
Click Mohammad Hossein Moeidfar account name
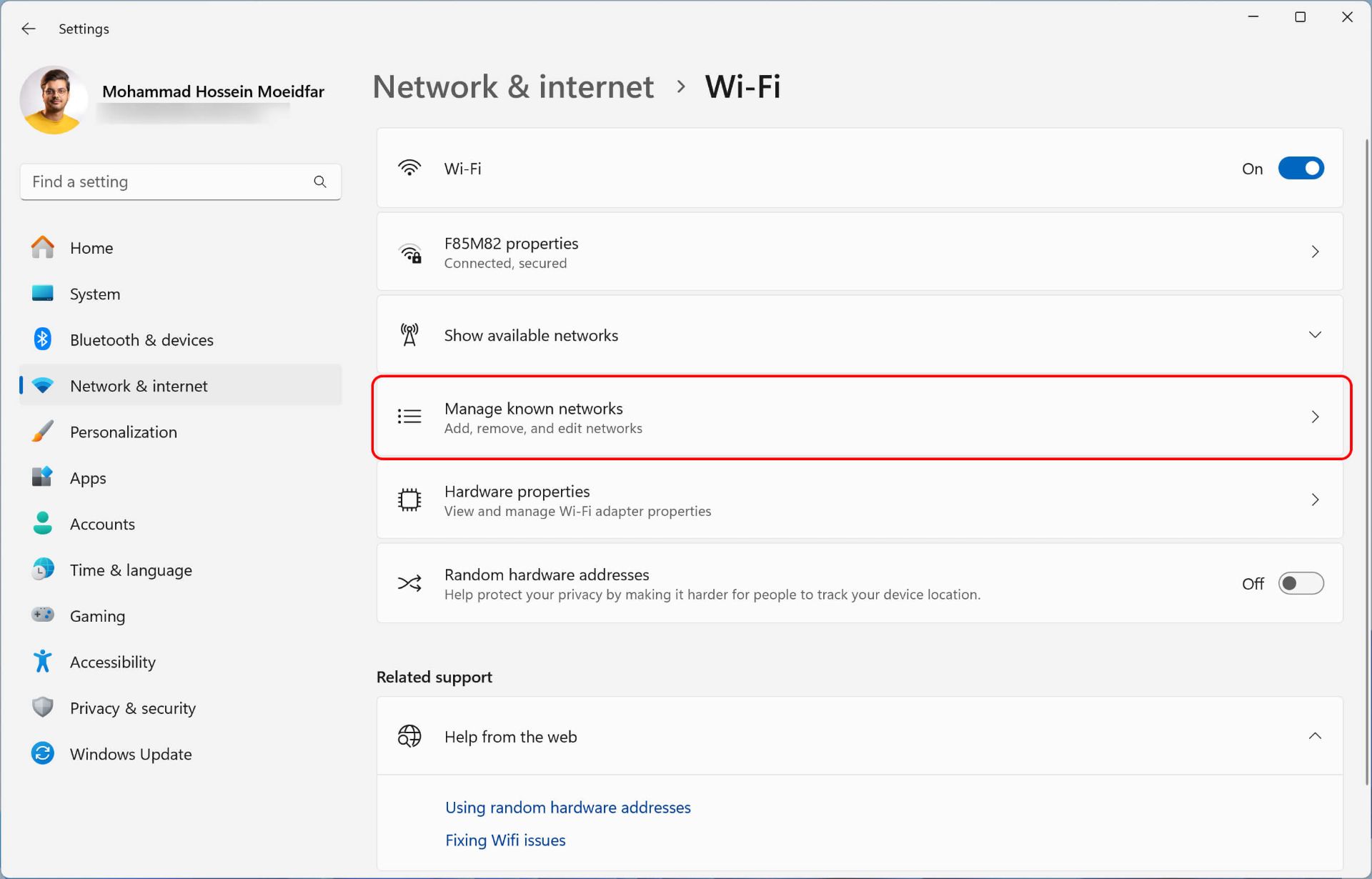[213, 91]
